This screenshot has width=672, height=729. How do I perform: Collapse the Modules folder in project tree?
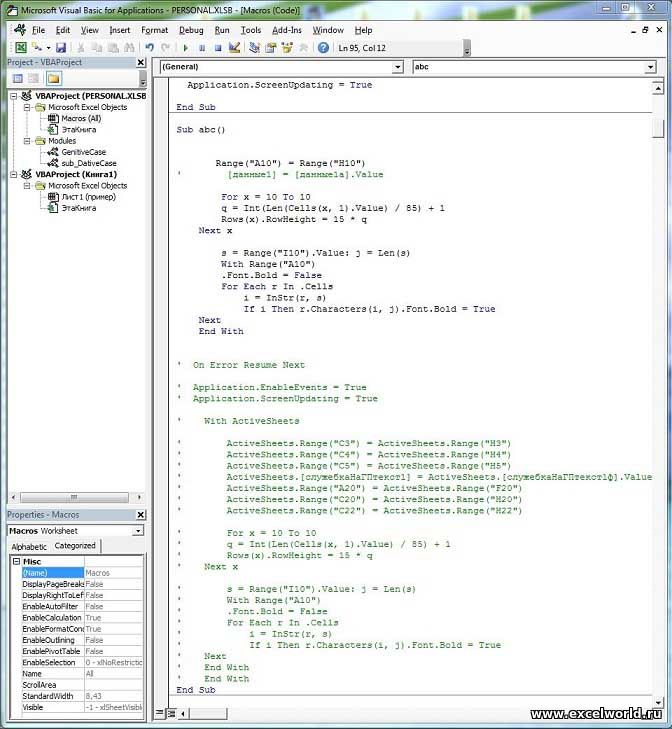pyautogui.click(x=27, y=141)
